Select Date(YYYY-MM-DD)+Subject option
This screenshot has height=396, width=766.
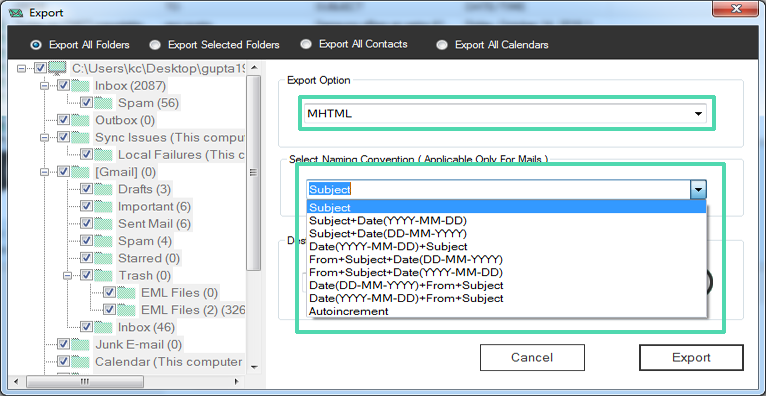506,247
